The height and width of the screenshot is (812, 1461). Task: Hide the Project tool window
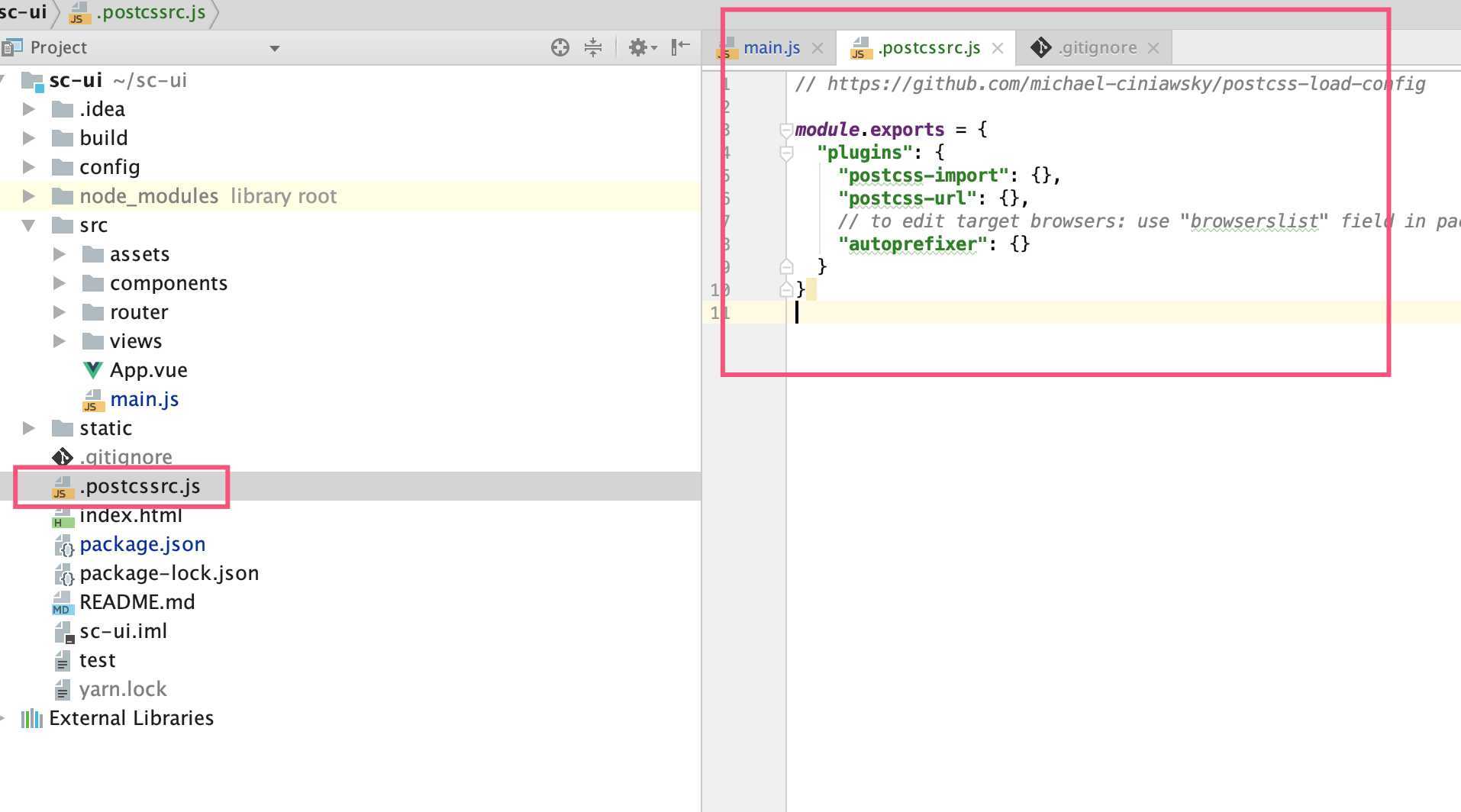[x=680, y=47]
